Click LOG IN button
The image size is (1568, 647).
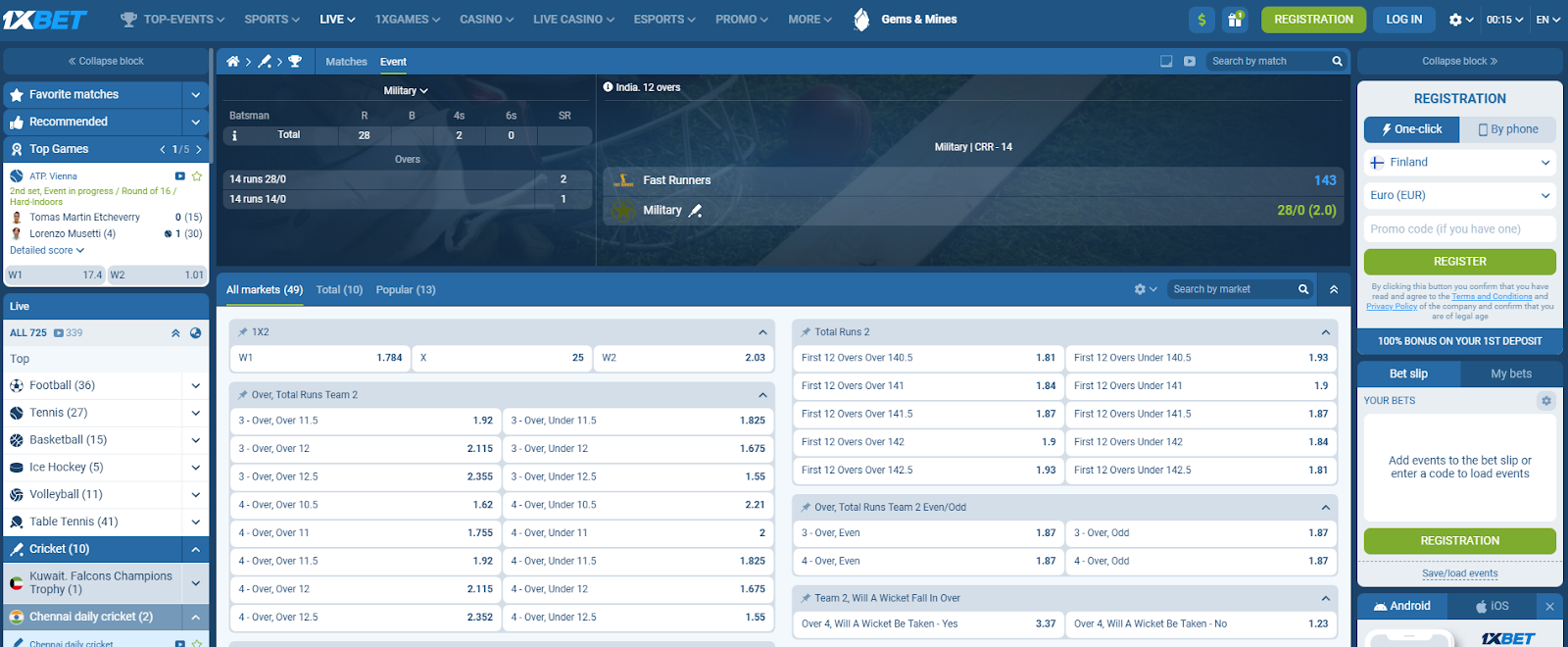point(1403,20)
